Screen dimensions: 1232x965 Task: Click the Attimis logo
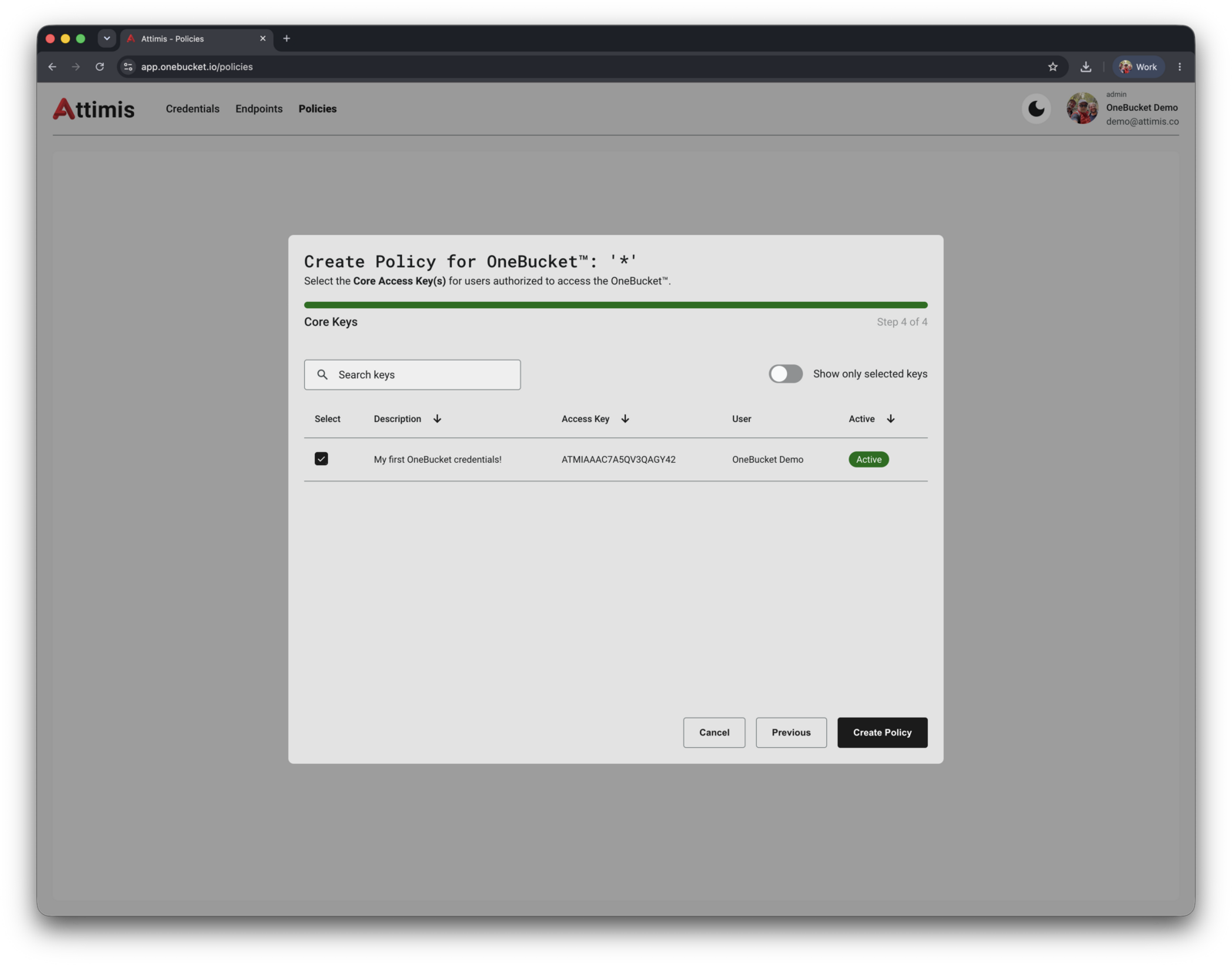point(93,109)
